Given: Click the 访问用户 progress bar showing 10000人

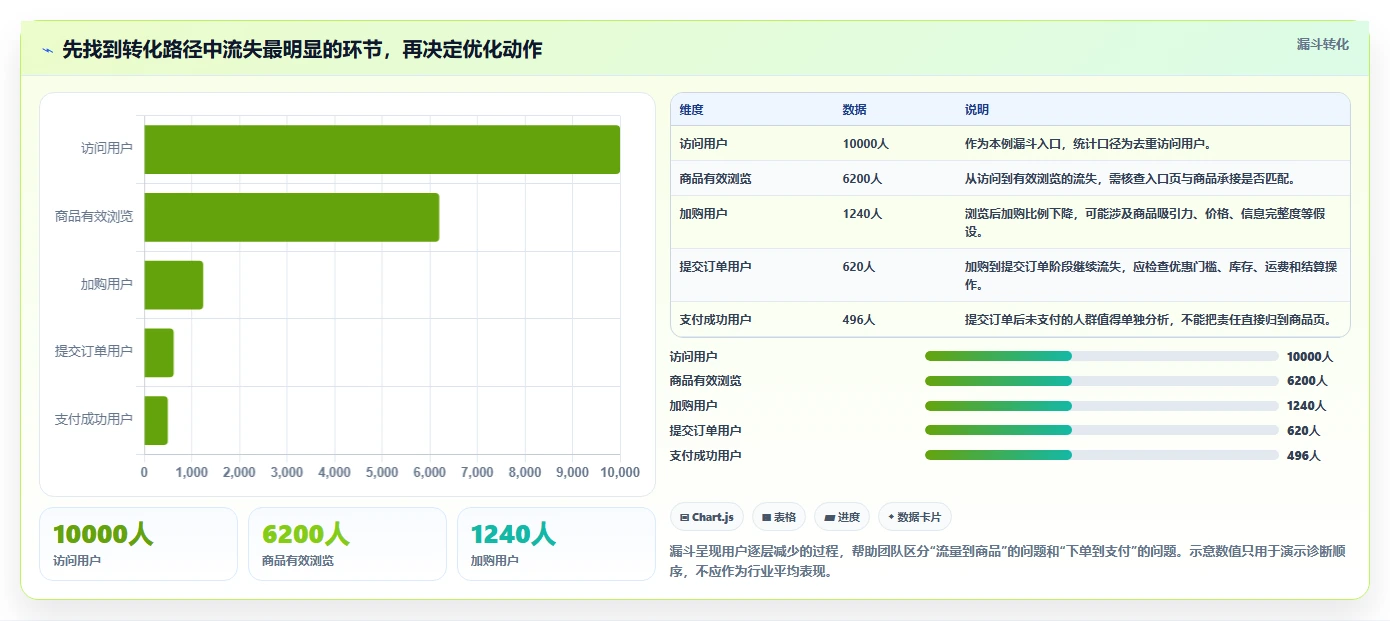Looking at the screenshot, I should [1101, 356].
